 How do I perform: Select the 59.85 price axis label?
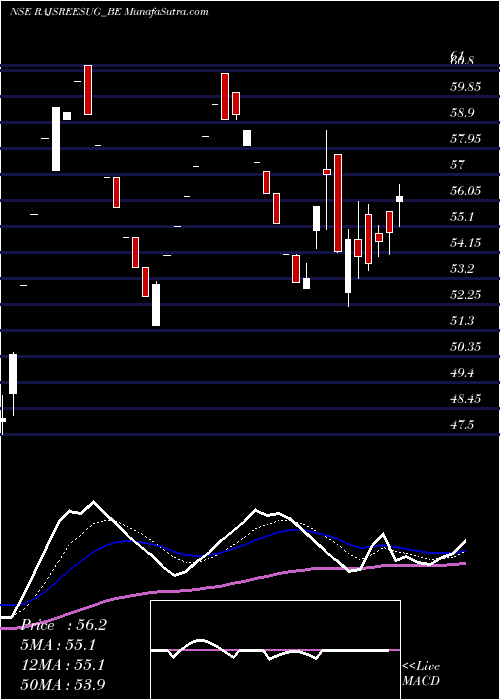point(466,87)
